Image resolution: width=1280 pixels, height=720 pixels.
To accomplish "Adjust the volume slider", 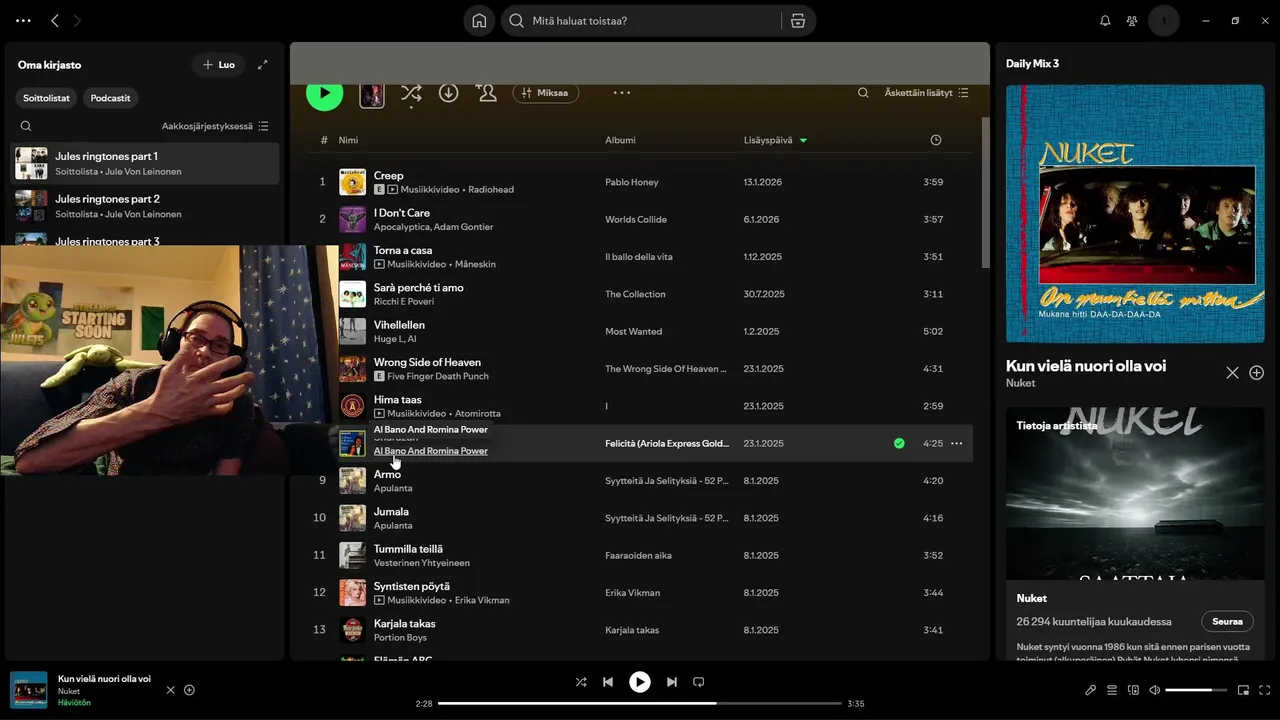I will (1196, 690).
